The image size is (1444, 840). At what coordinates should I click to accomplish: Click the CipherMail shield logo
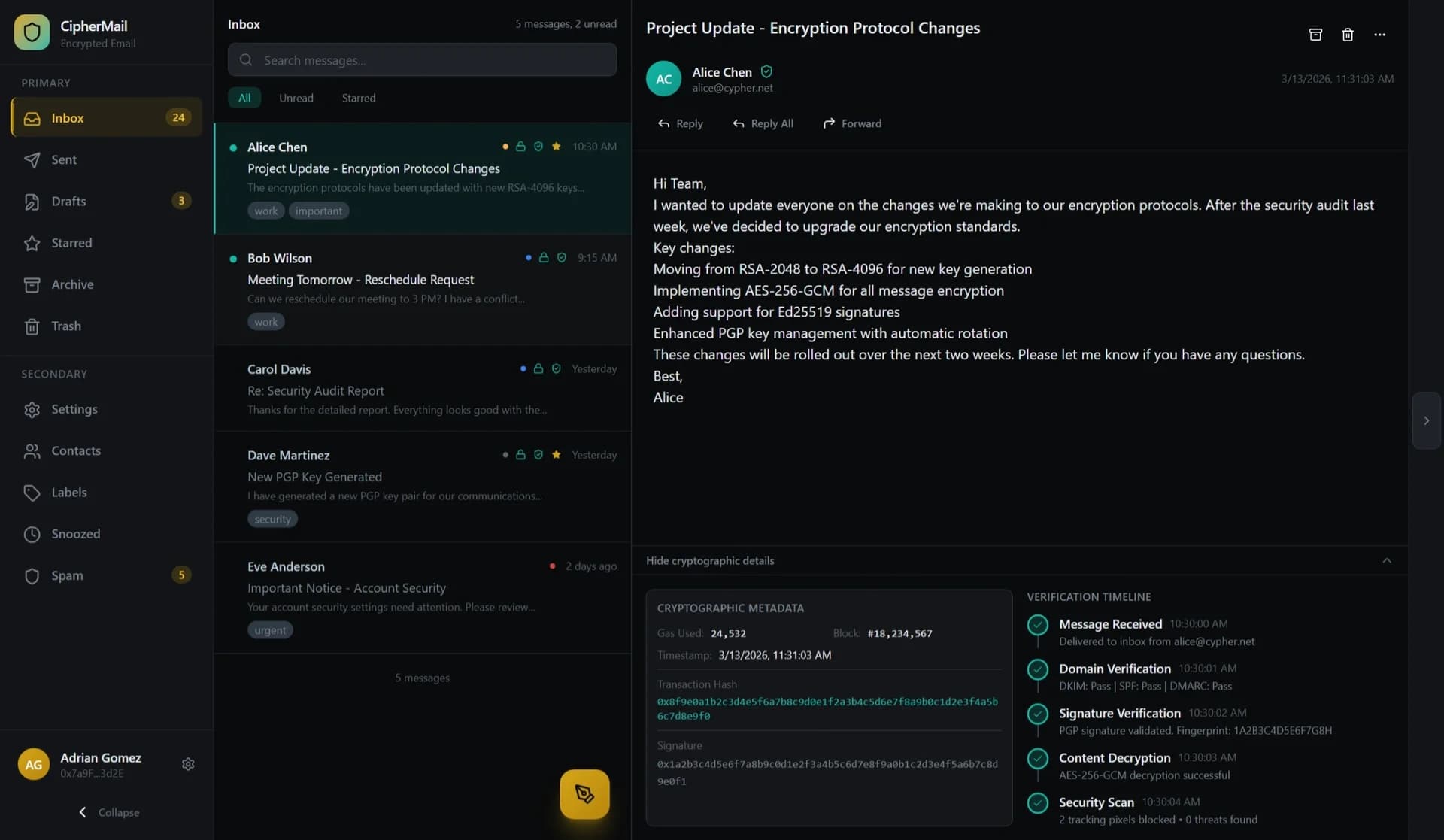coord(32,32)
